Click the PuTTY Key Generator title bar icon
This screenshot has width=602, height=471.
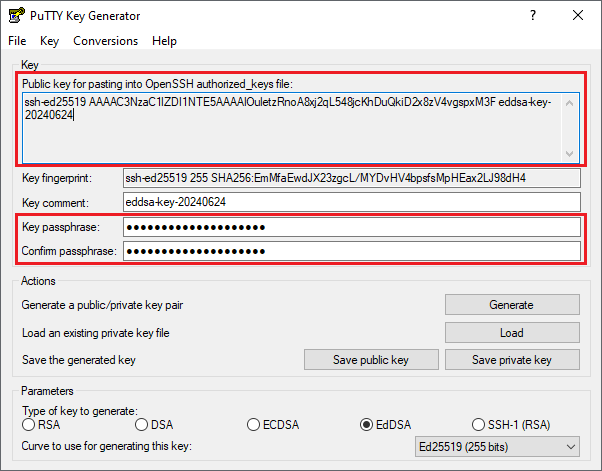pos(17,15)
